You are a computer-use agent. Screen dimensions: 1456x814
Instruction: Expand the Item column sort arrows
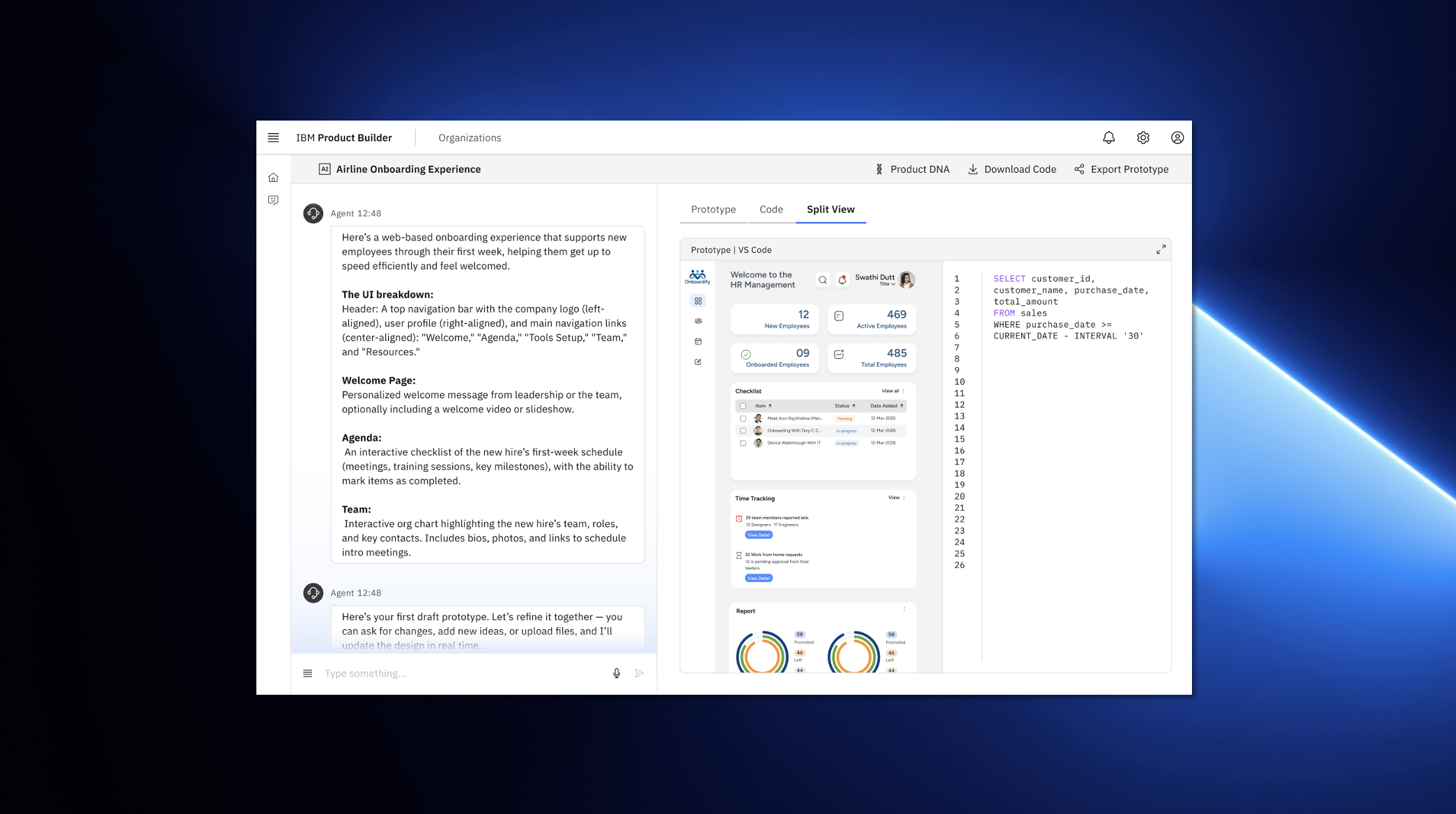tap(770, 406)
